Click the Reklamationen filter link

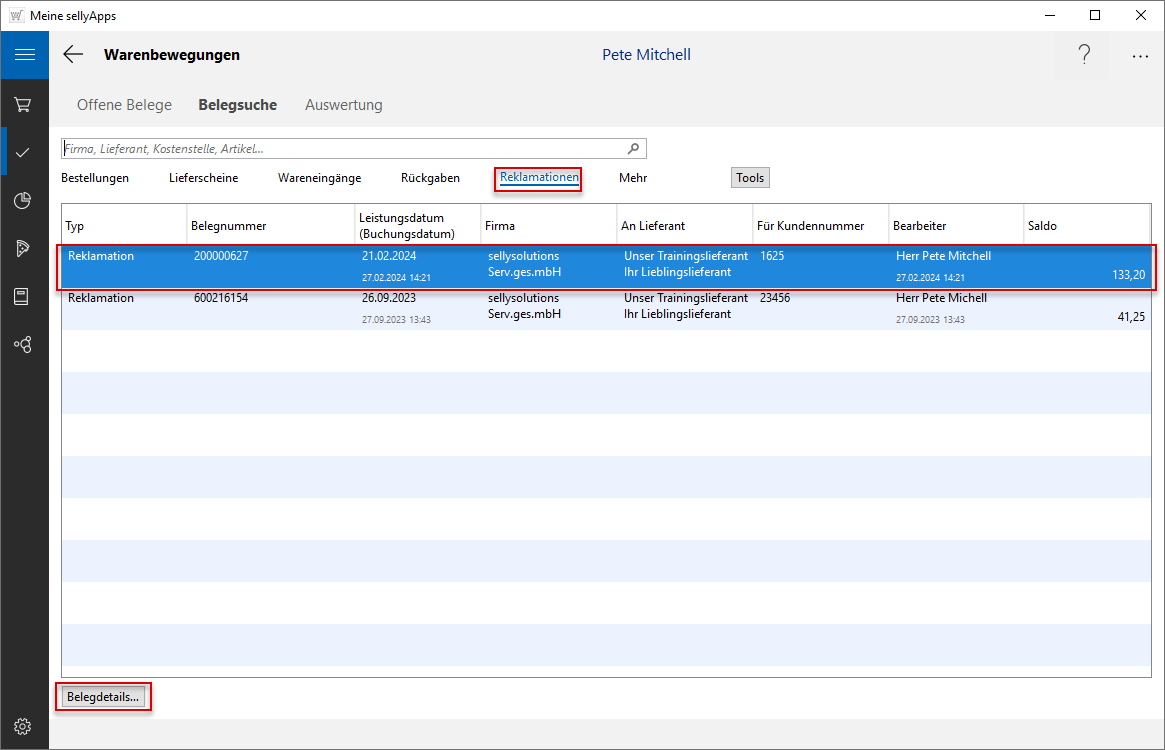pos(539,178)
